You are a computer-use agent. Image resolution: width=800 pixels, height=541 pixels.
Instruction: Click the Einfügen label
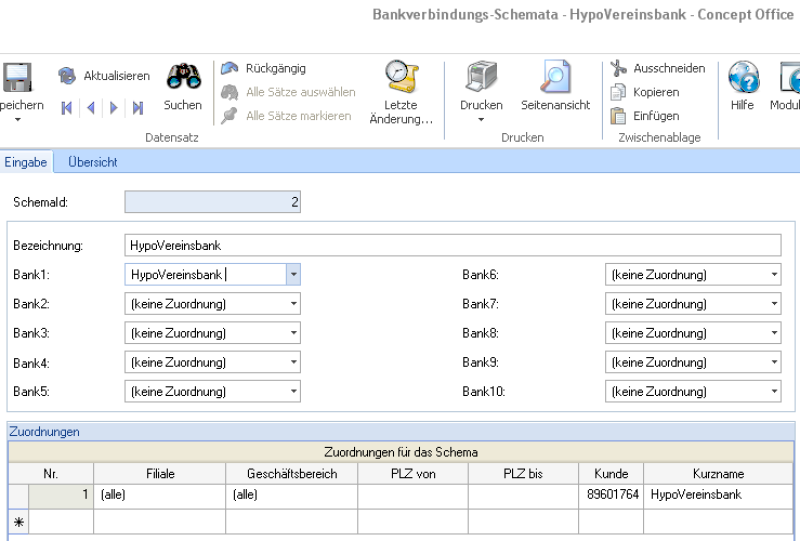pyautogui.click(x=656, y=116)
